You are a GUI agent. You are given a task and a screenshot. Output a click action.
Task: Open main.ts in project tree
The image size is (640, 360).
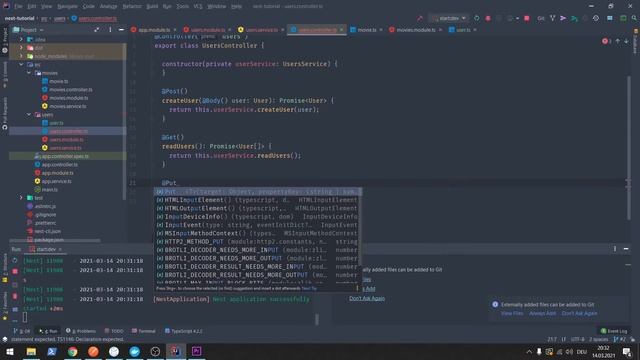click(46, 190)
